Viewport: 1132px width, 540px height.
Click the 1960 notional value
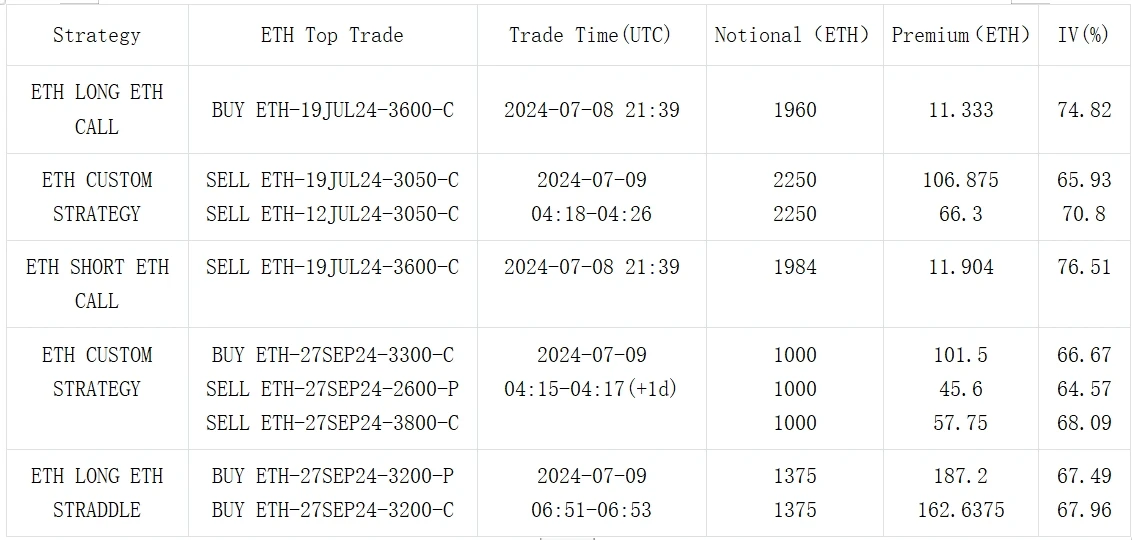[x=794, y=109]
